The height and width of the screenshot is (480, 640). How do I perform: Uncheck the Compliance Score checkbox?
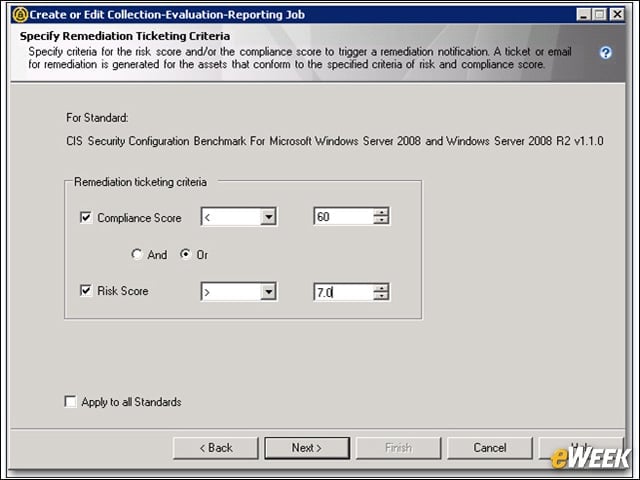[86, 217]
